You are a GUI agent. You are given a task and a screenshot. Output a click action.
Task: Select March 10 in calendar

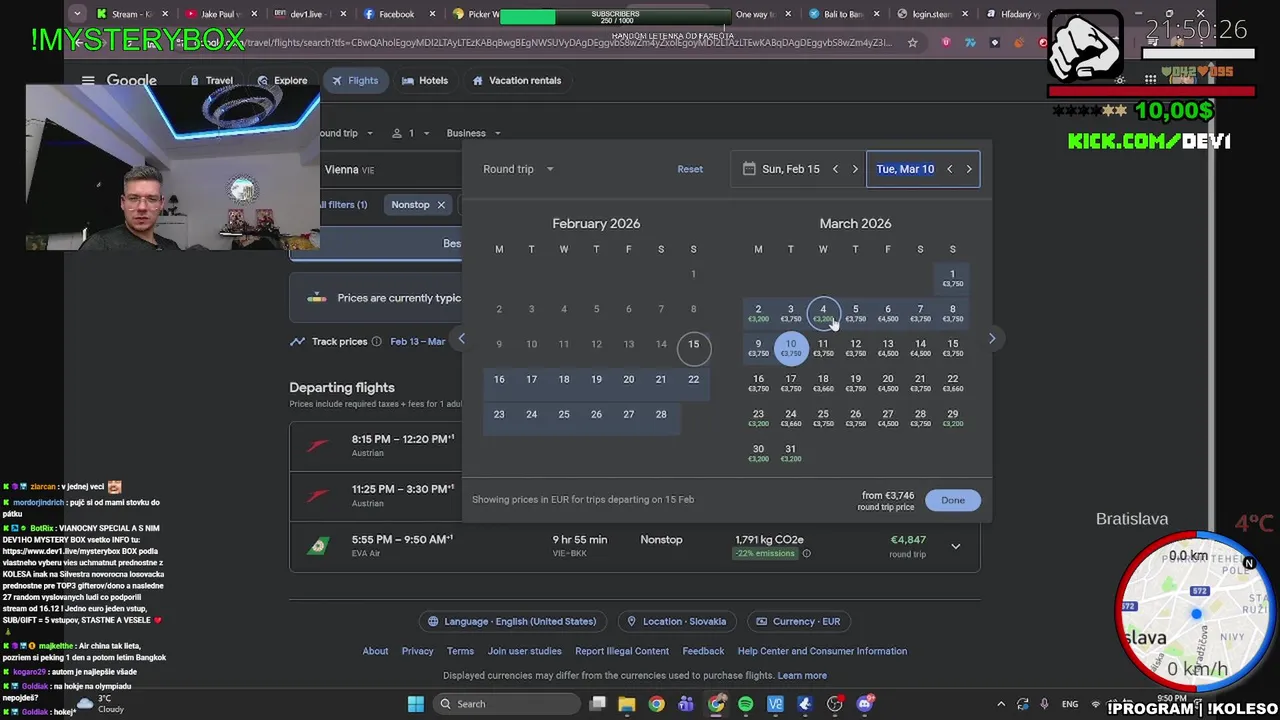click(x=791, y=348)
